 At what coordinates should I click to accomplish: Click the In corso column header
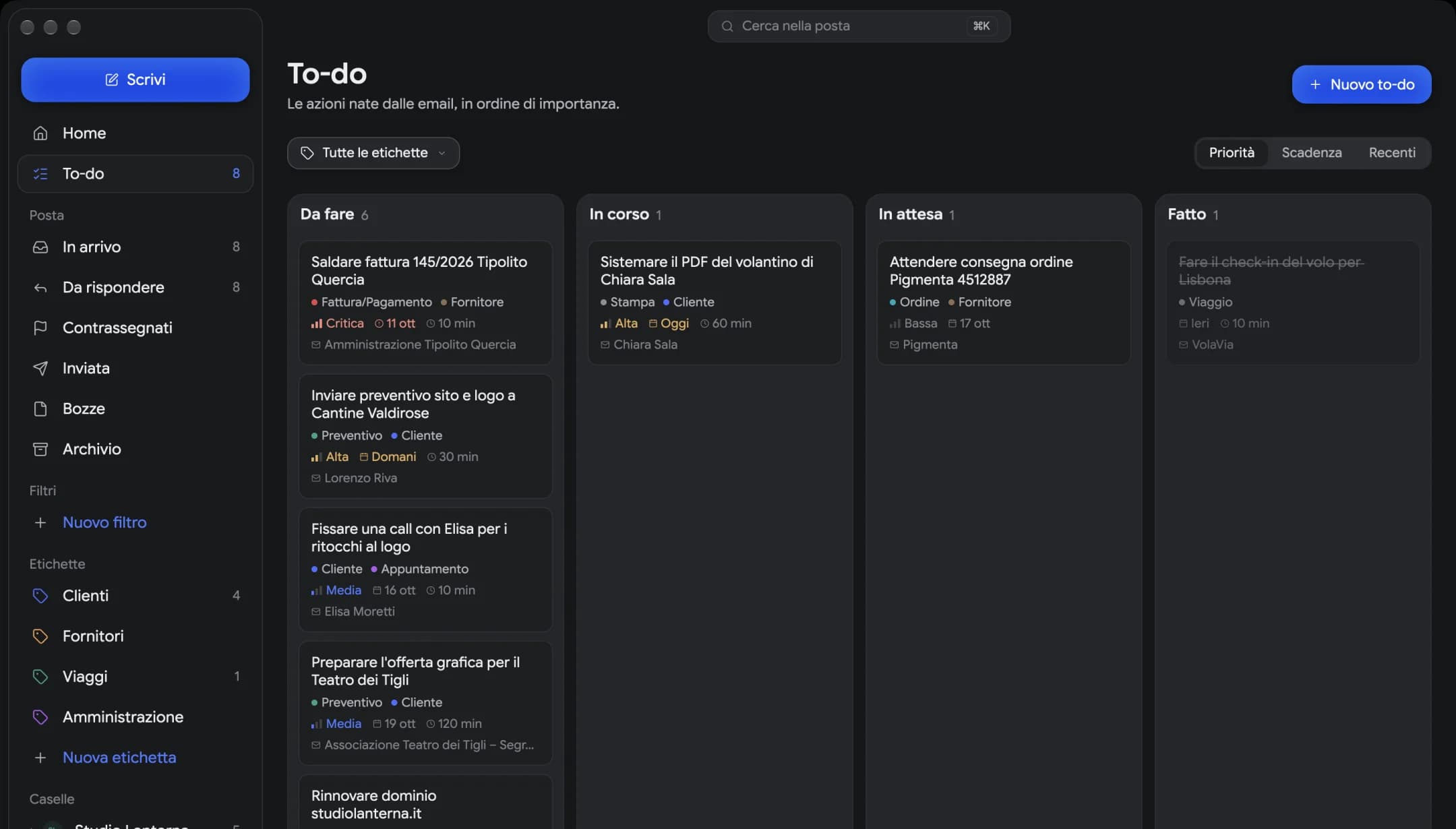(619, 214)
